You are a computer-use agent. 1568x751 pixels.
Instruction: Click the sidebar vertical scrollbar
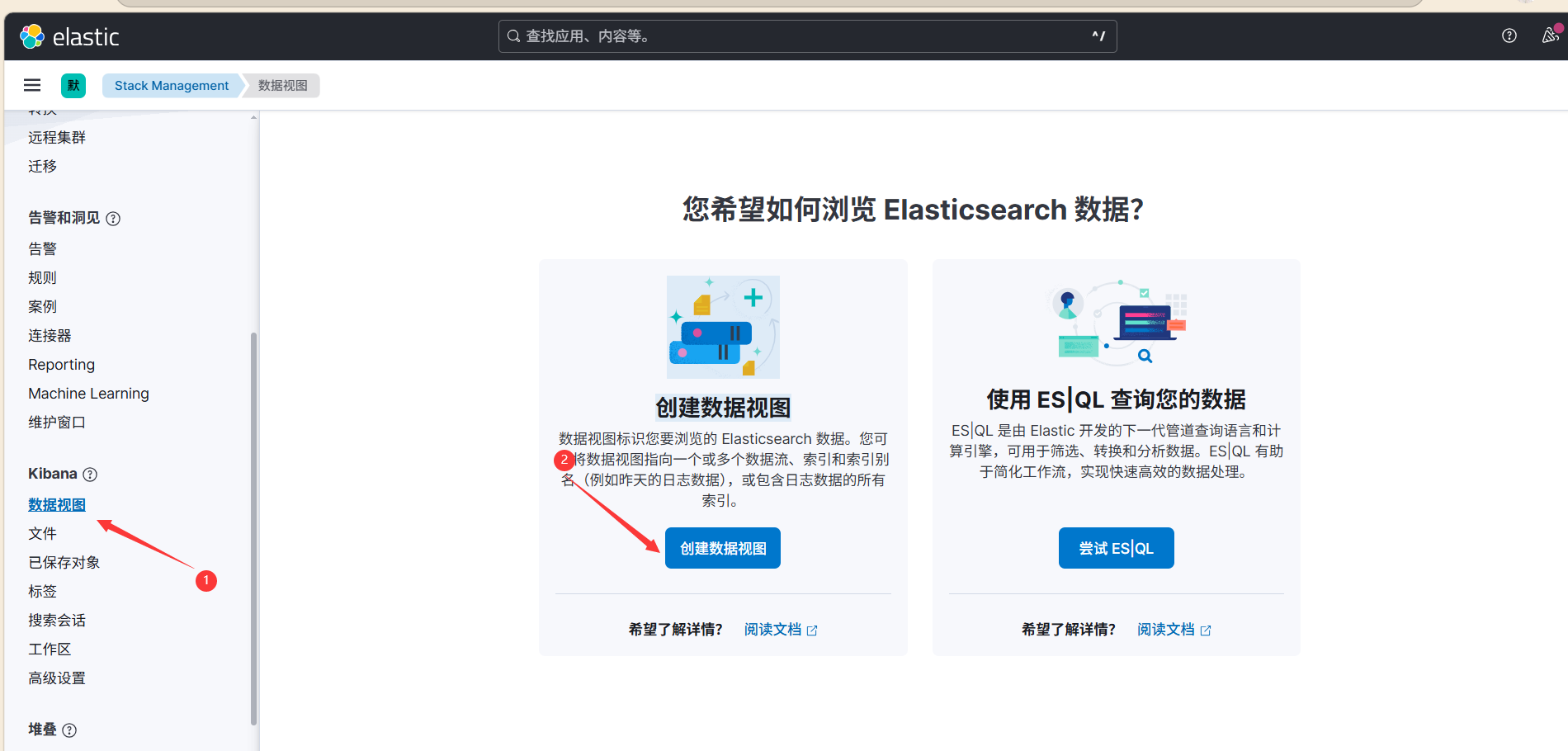(x=254, y=528)
